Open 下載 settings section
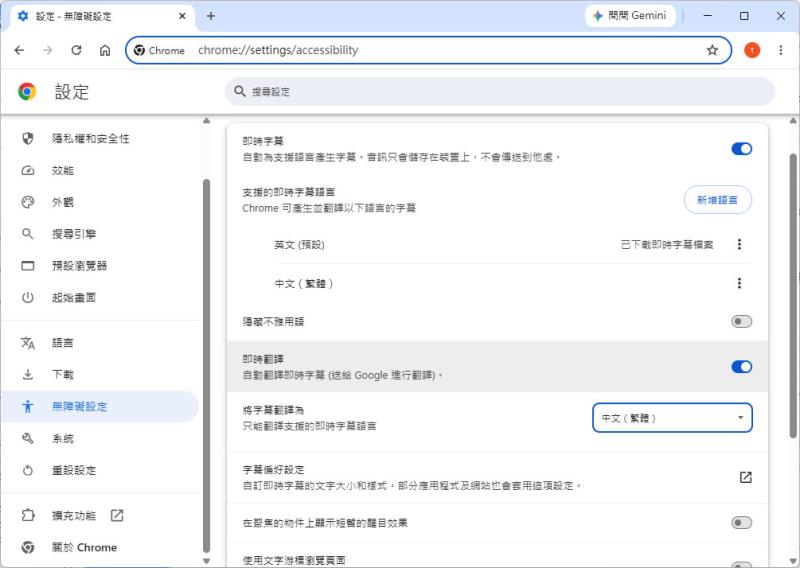Image resolution: width=800 pixels, height=568 pixels. tap(100, 375)
